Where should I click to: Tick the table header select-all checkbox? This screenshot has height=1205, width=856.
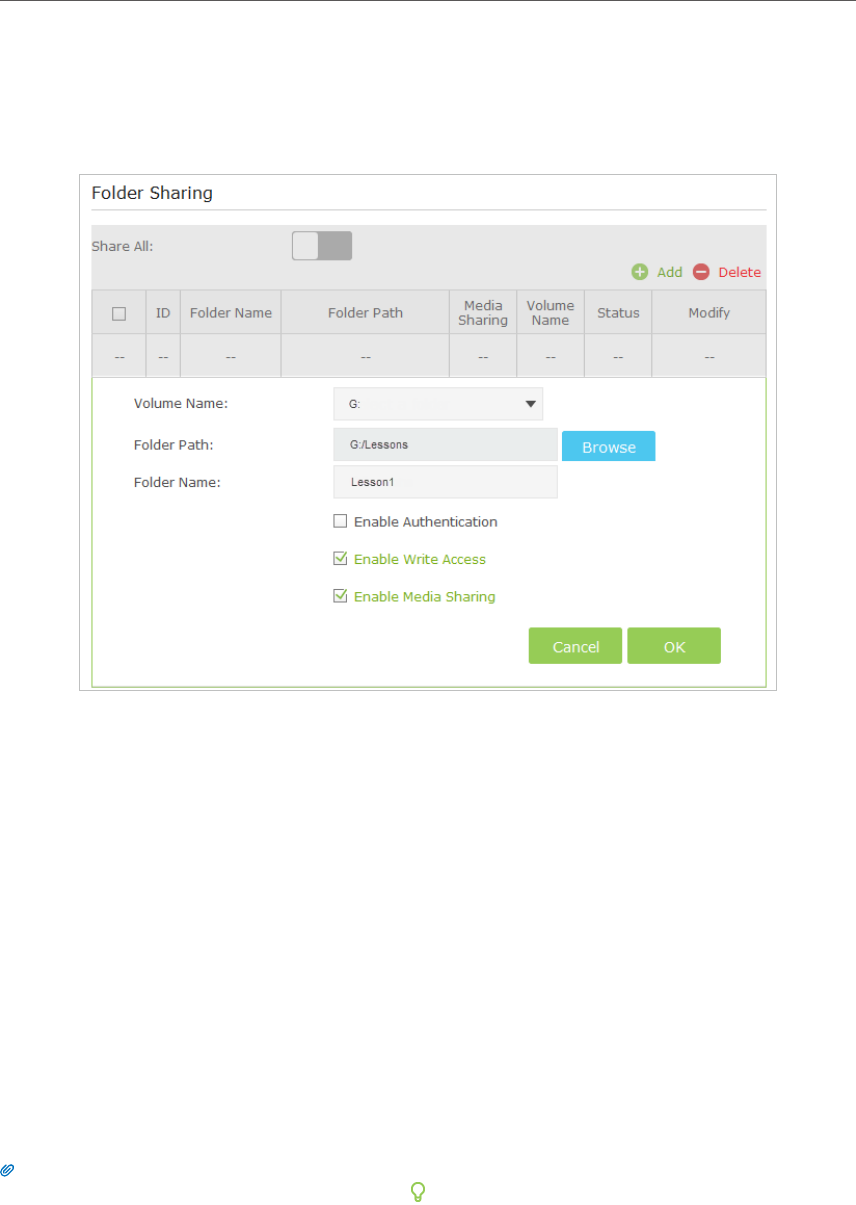[x=119, y=313]
